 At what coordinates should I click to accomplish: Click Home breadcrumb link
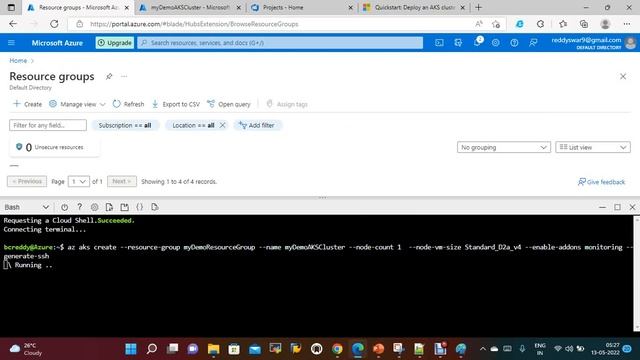pos(18,61)
